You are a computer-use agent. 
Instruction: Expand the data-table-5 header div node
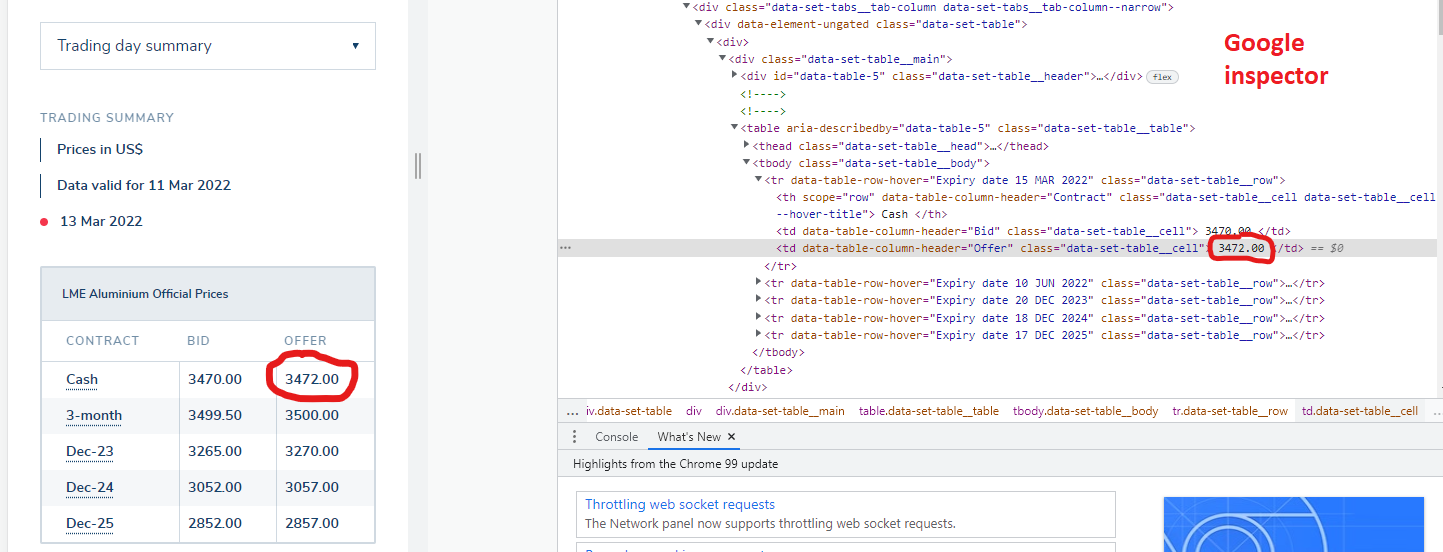pos(735,76)
